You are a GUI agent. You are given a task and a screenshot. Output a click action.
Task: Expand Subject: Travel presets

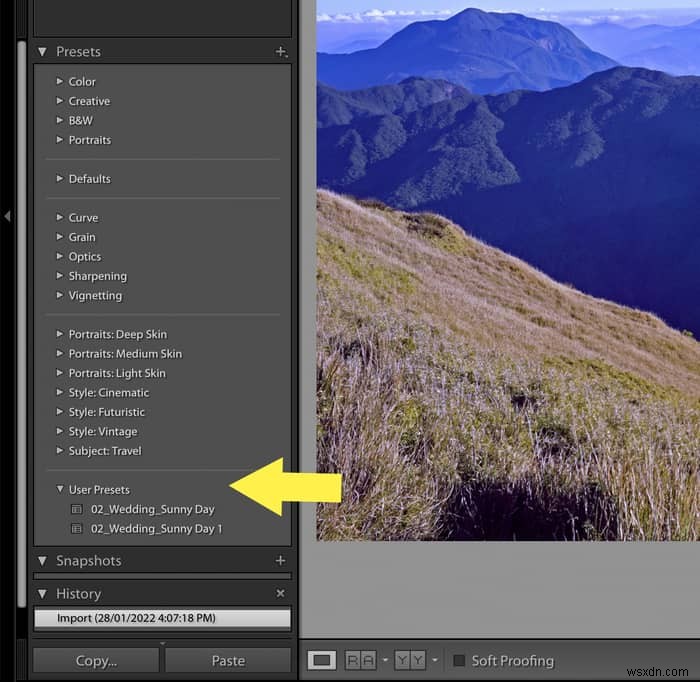(59, 450)
